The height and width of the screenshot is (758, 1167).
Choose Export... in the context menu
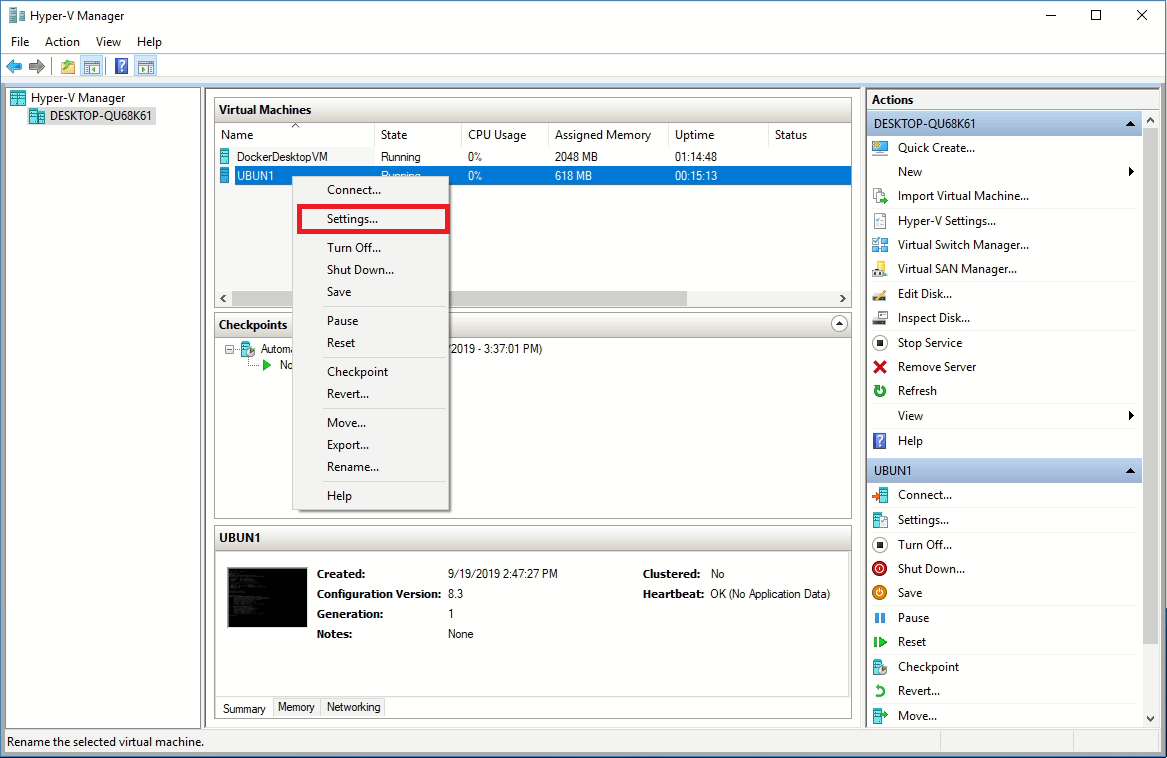[373, 445]
